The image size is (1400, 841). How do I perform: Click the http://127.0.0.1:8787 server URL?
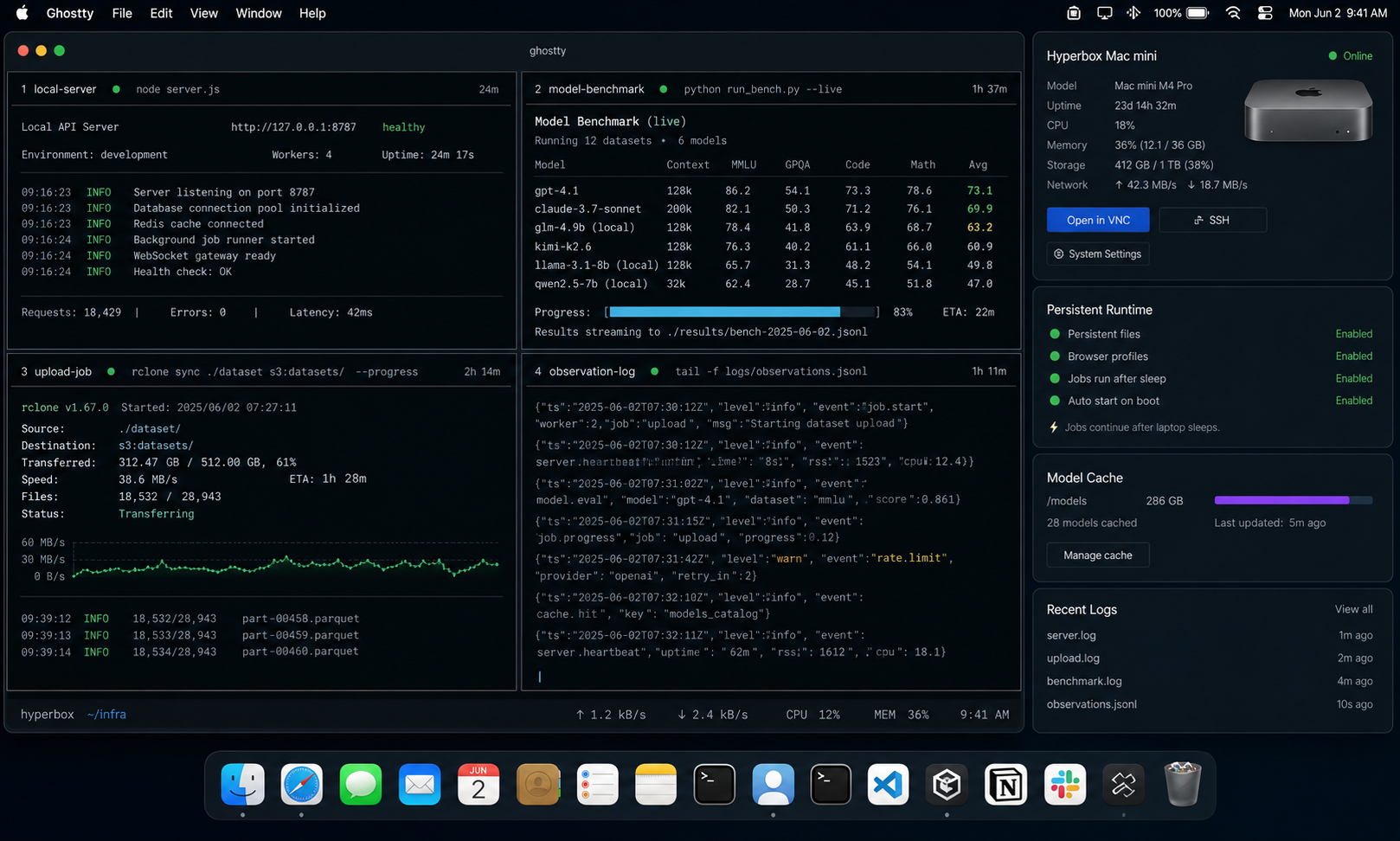coord(293,127)
